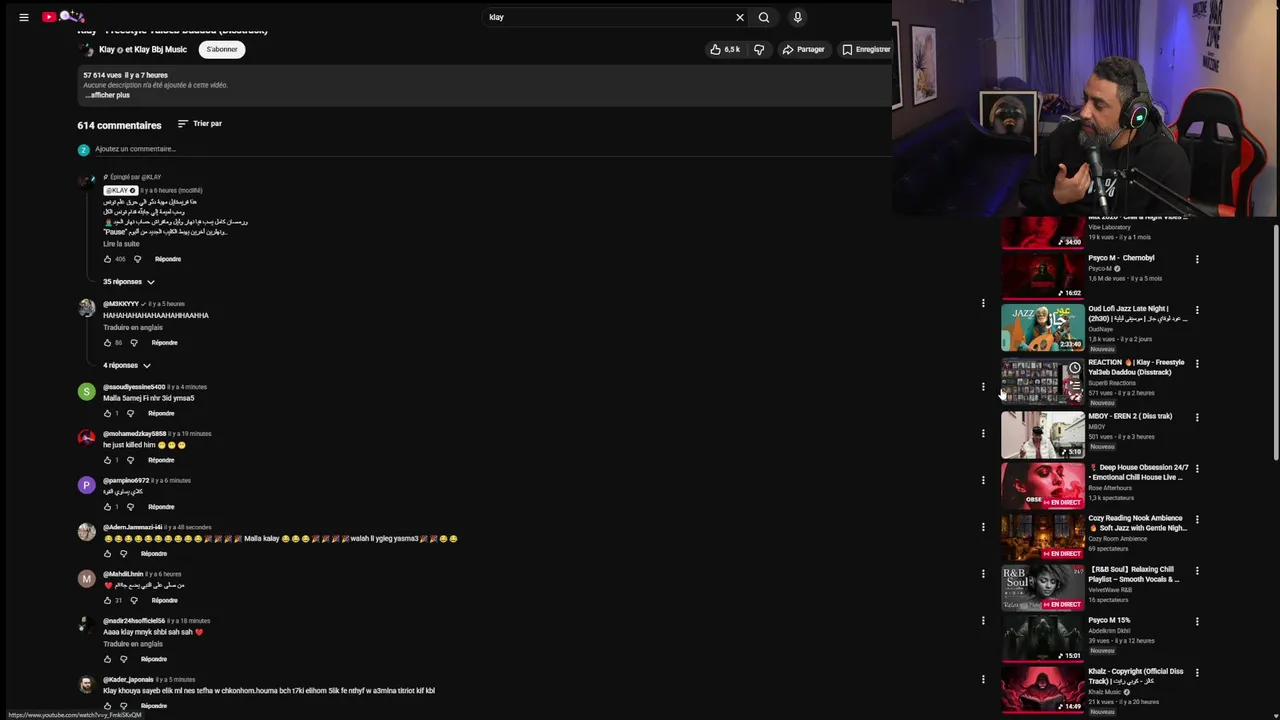1280x720 pixels.
Task: Open the Oud Lofi Jazz Late Night thumbnail
Action: [1042, 327]
